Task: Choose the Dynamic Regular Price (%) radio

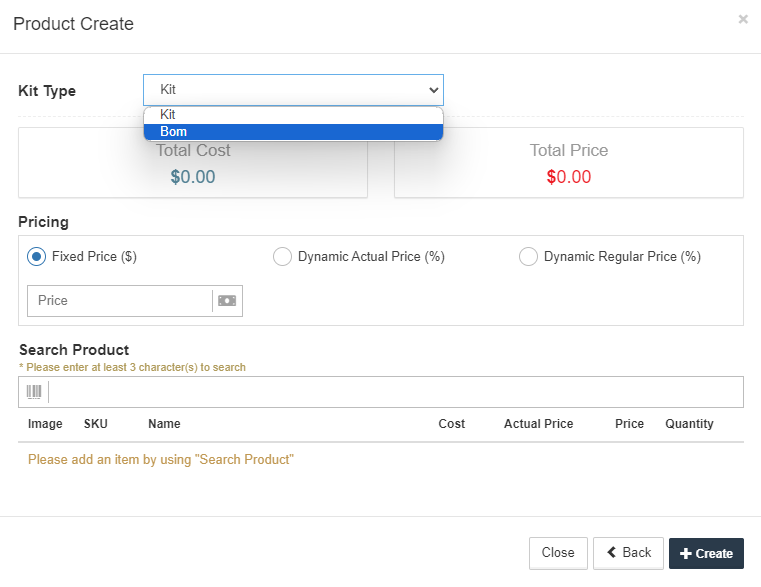Action: click(528, 257)
